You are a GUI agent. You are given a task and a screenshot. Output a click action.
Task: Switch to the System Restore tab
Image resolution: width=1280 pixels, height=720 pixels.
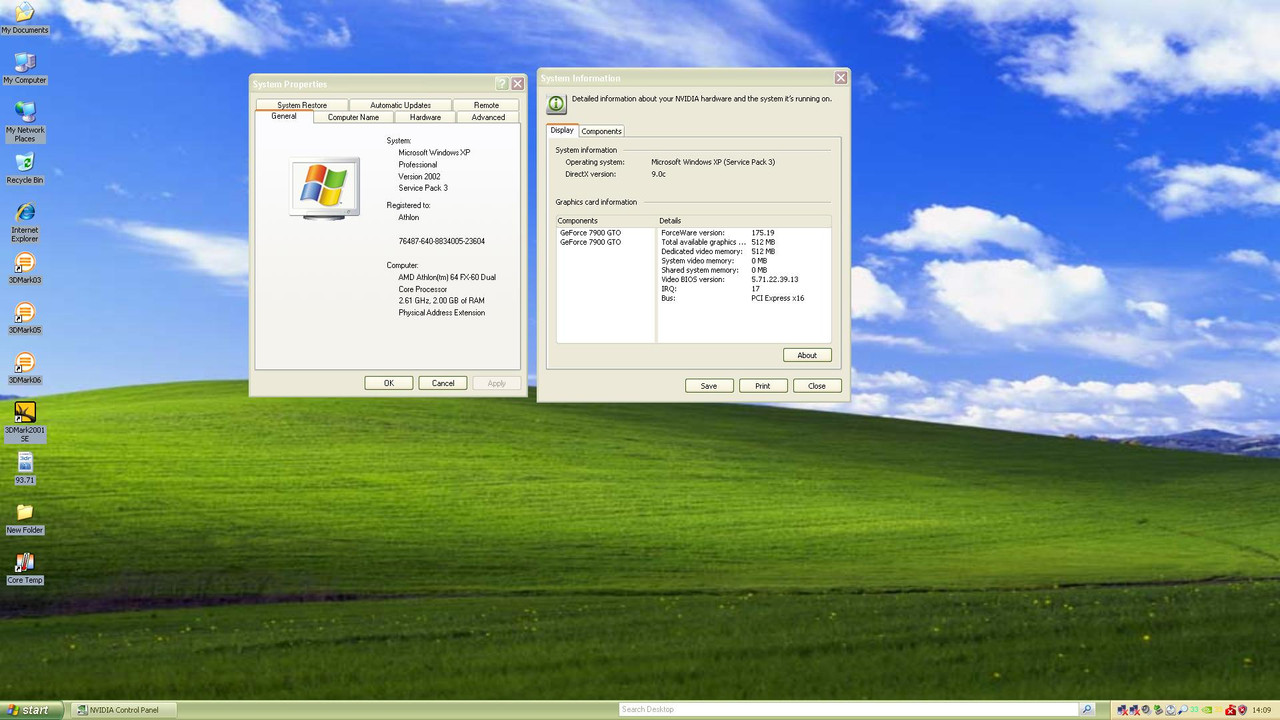(x=302, y=105)
